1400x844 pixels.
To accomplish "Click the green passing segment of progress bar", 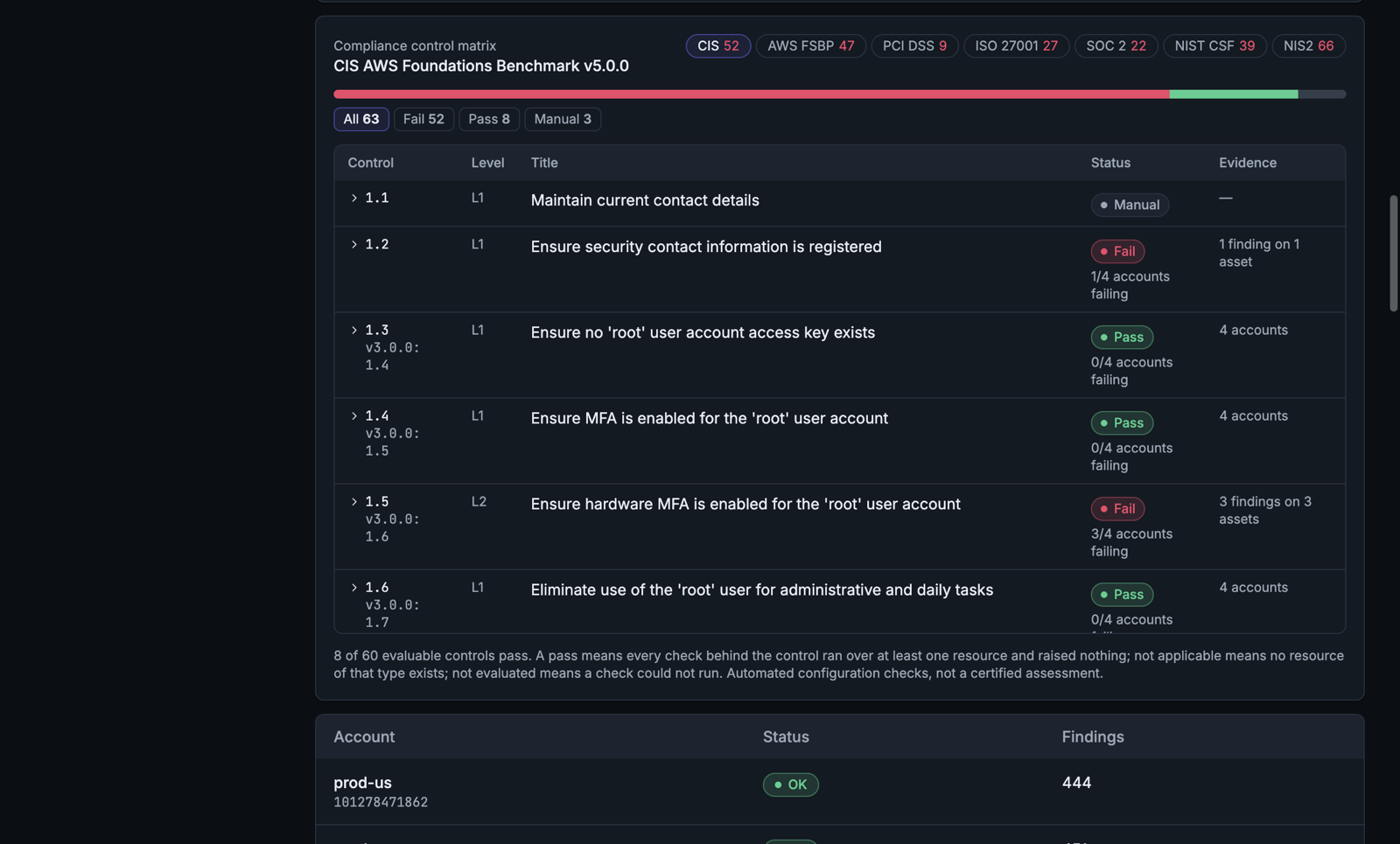I will point(1234,94).
